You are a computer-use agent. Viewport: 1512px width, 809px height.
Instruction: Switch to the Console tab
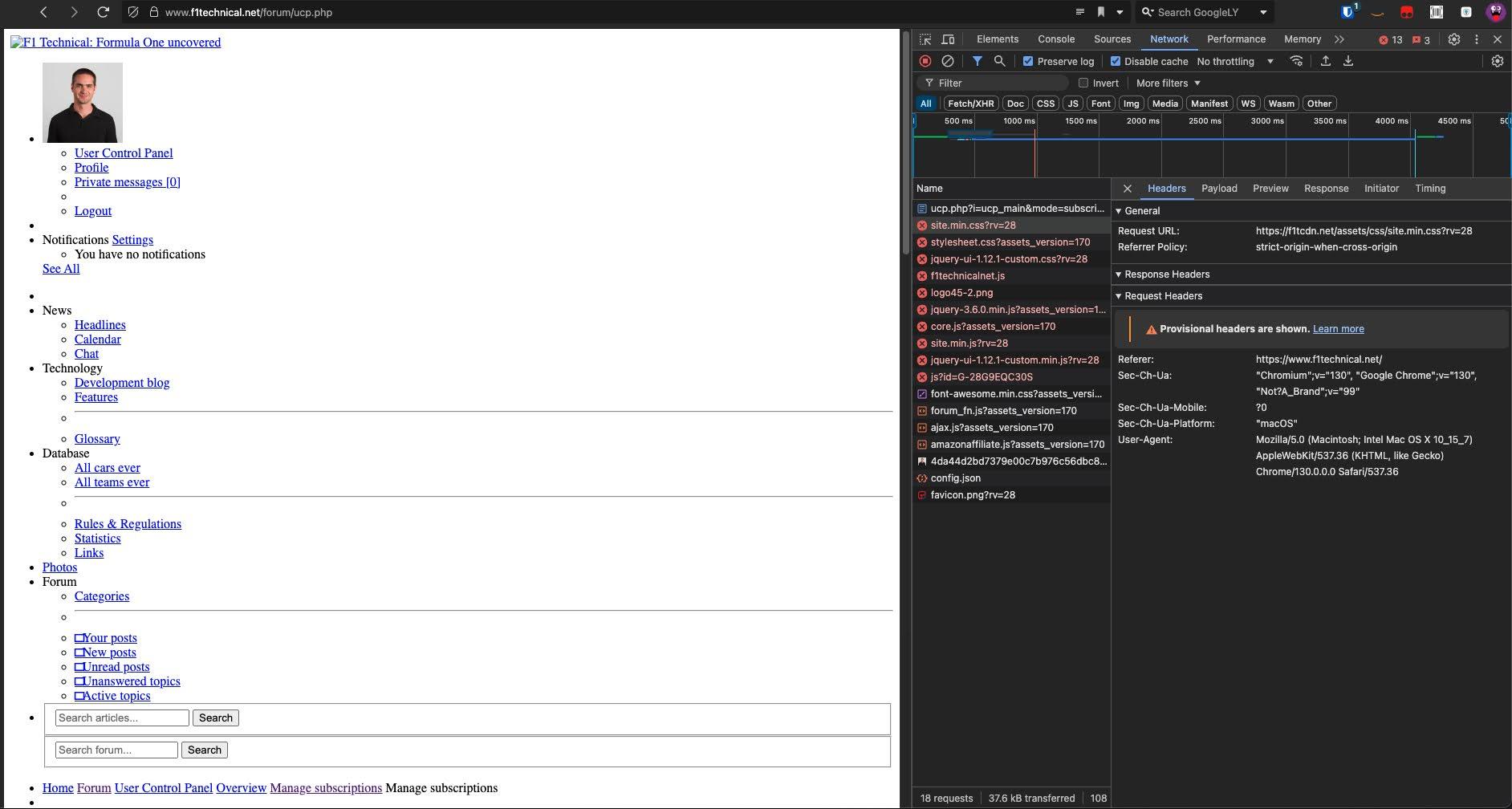1055,39
